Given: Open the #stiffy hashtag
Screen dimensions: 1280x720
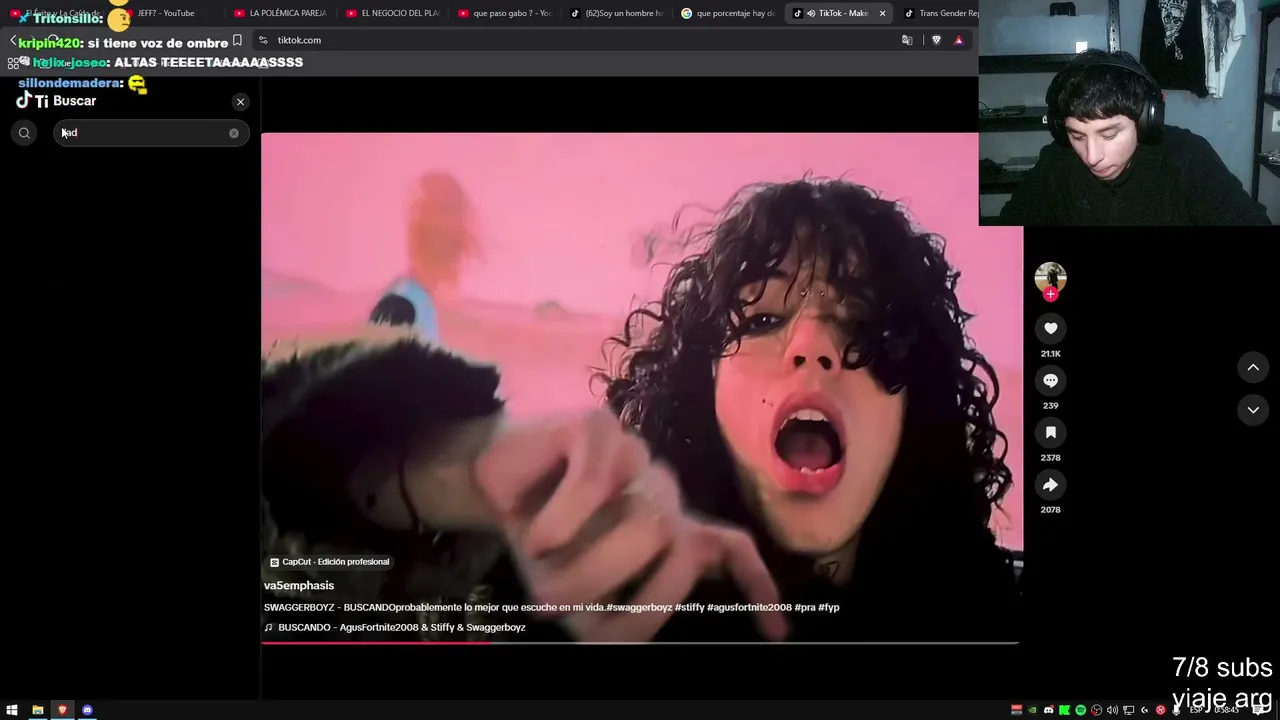Looking at the screenshot, I should [689, 607].
